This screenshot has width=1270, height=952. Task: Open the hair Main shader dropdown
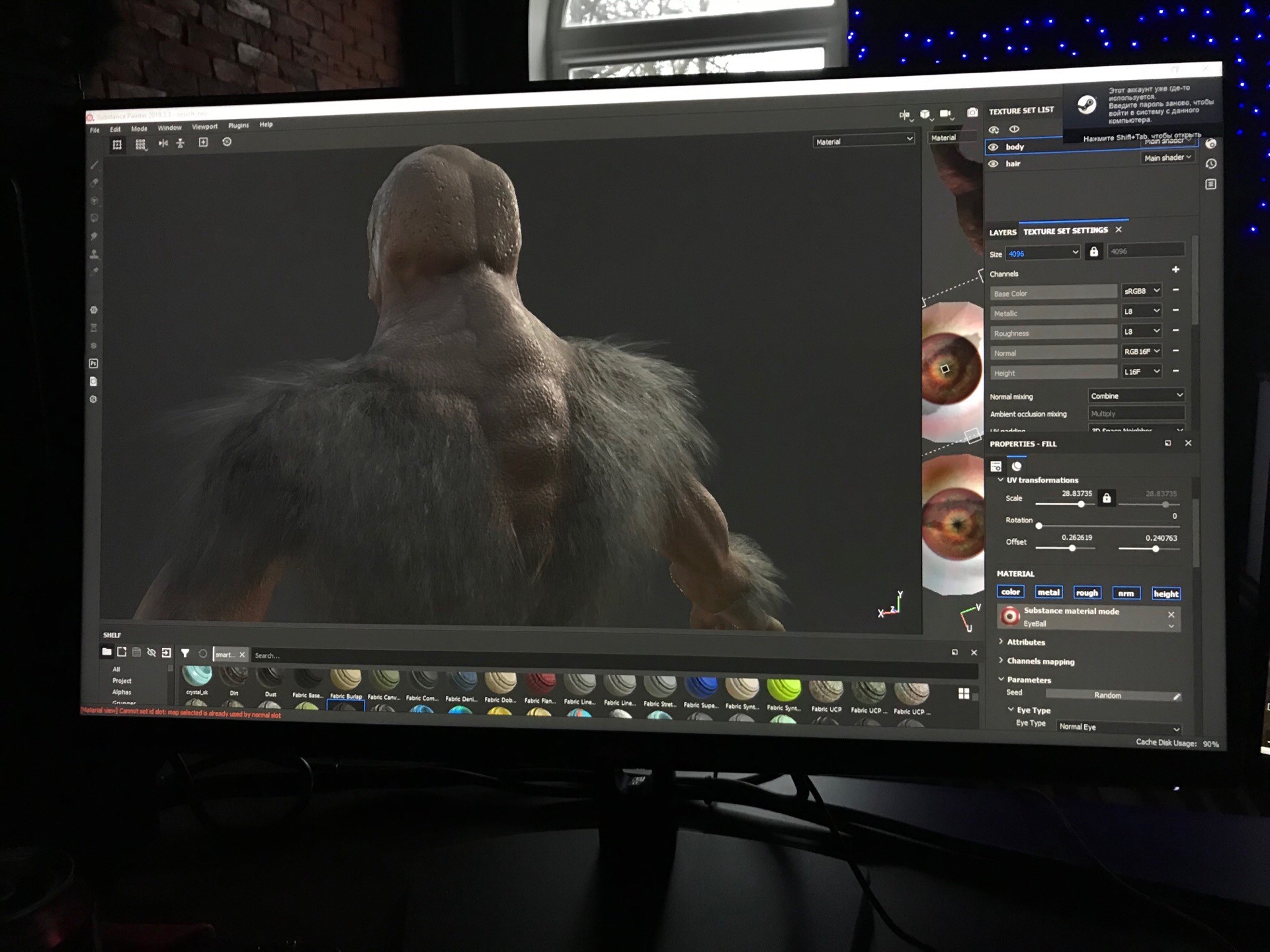[x=1168, y=158]
